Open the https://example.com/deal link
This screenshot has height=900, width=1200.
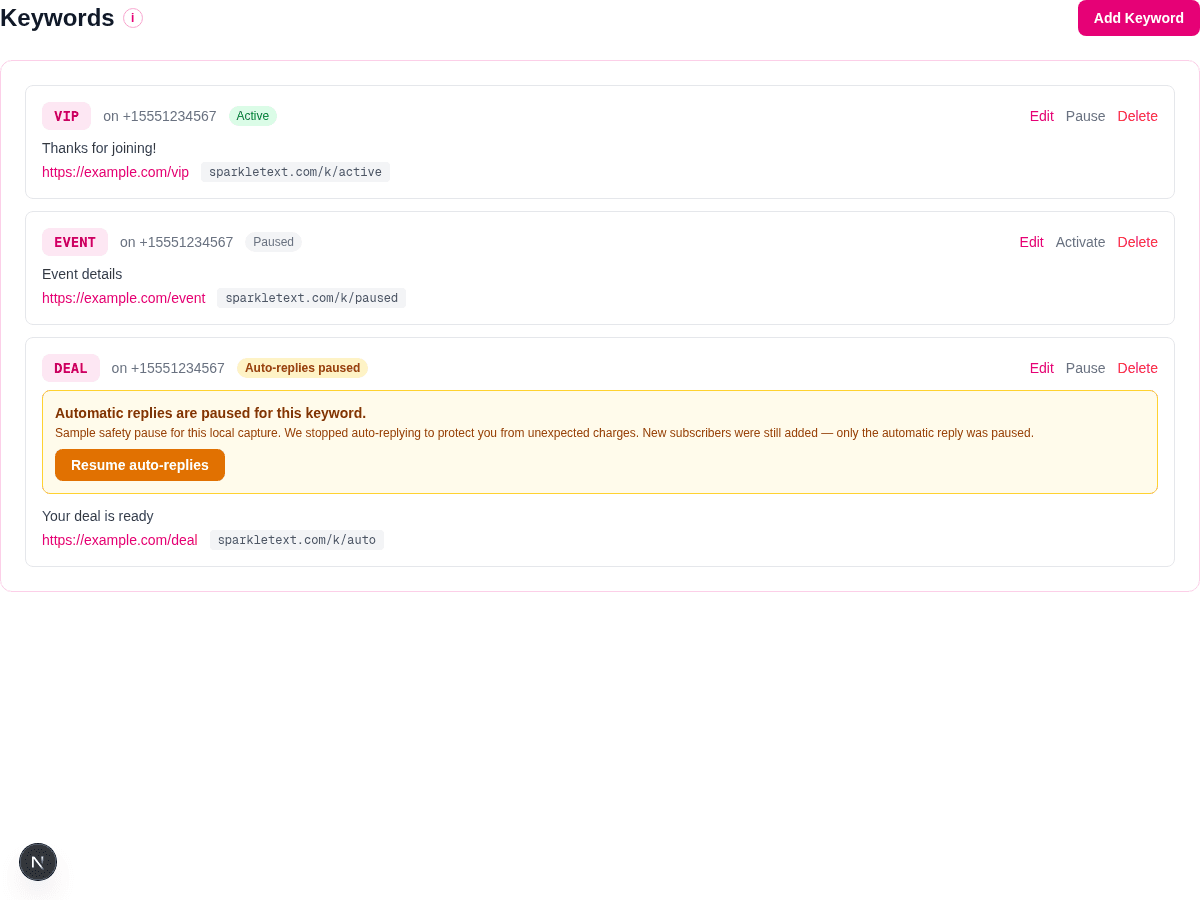point(120,540)
